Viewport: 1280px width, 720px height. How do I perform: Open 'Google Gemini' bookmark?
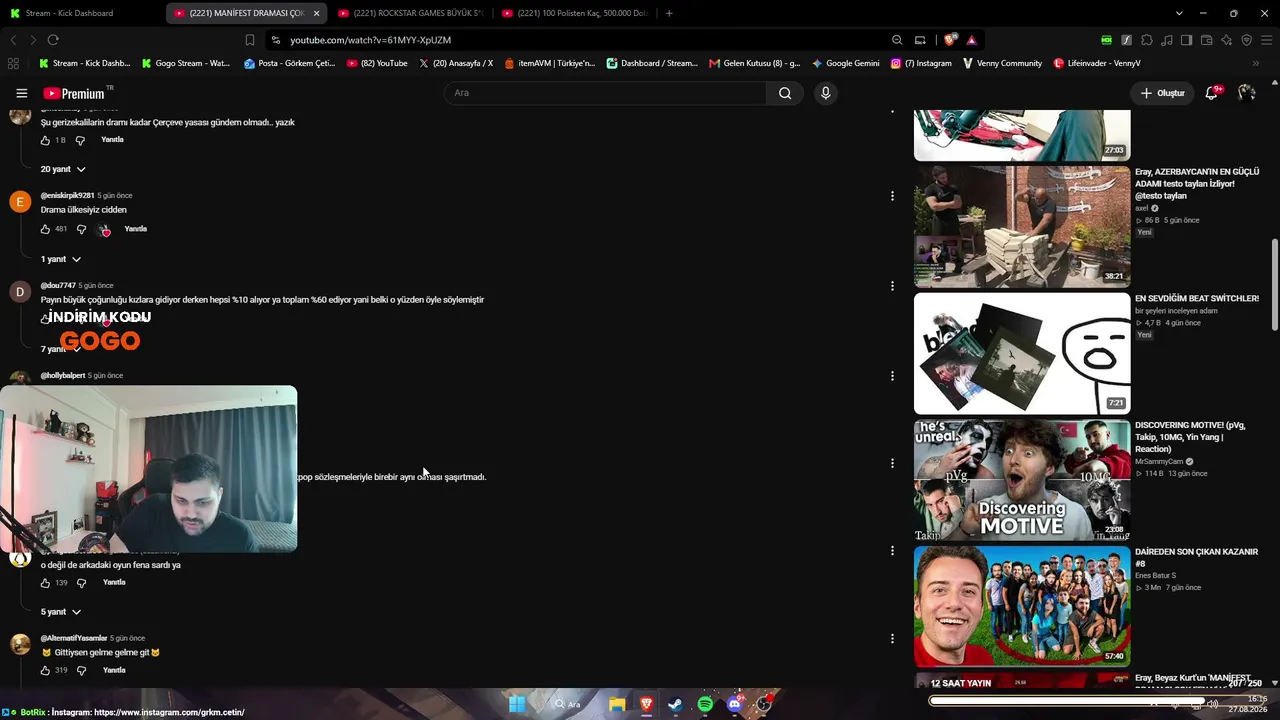tap(846, 63)
